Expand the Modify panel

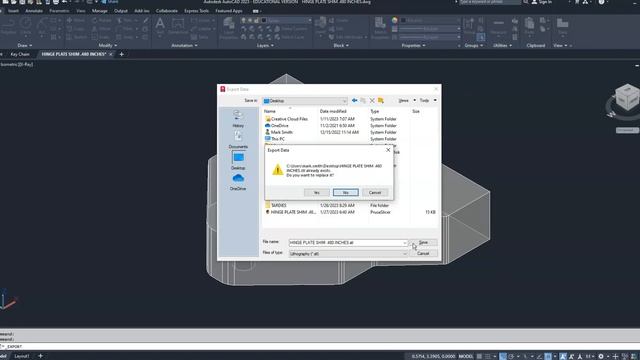tap(107, 46)
